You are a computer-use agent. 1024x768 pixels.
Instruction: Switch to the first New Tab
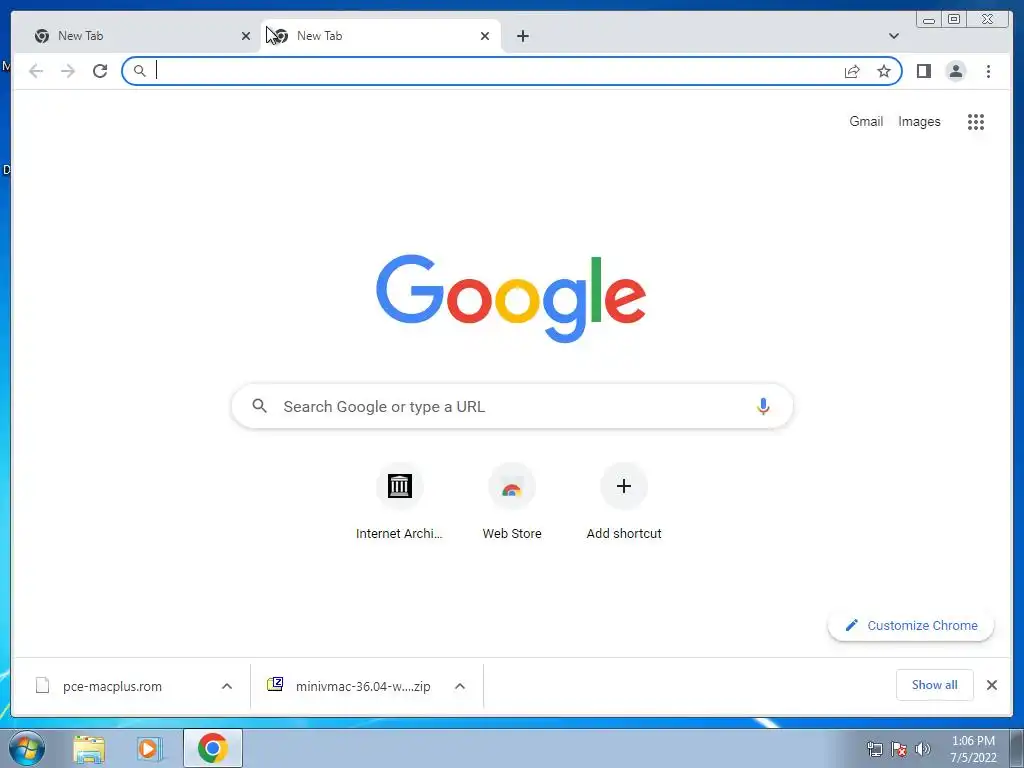(x=141, y=36)
